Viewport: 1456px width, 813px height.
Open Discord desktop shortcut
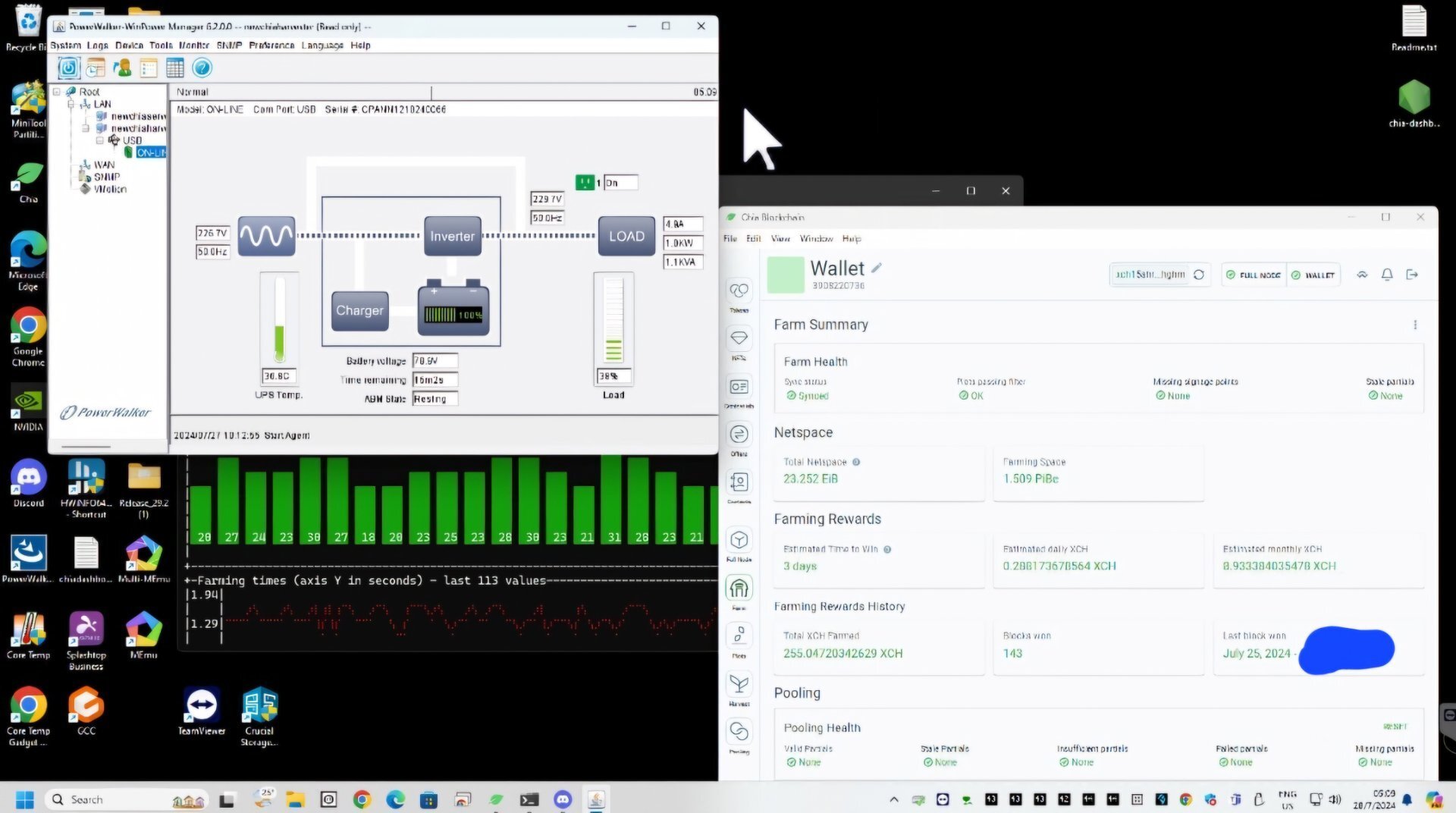[x=29, y=484]
